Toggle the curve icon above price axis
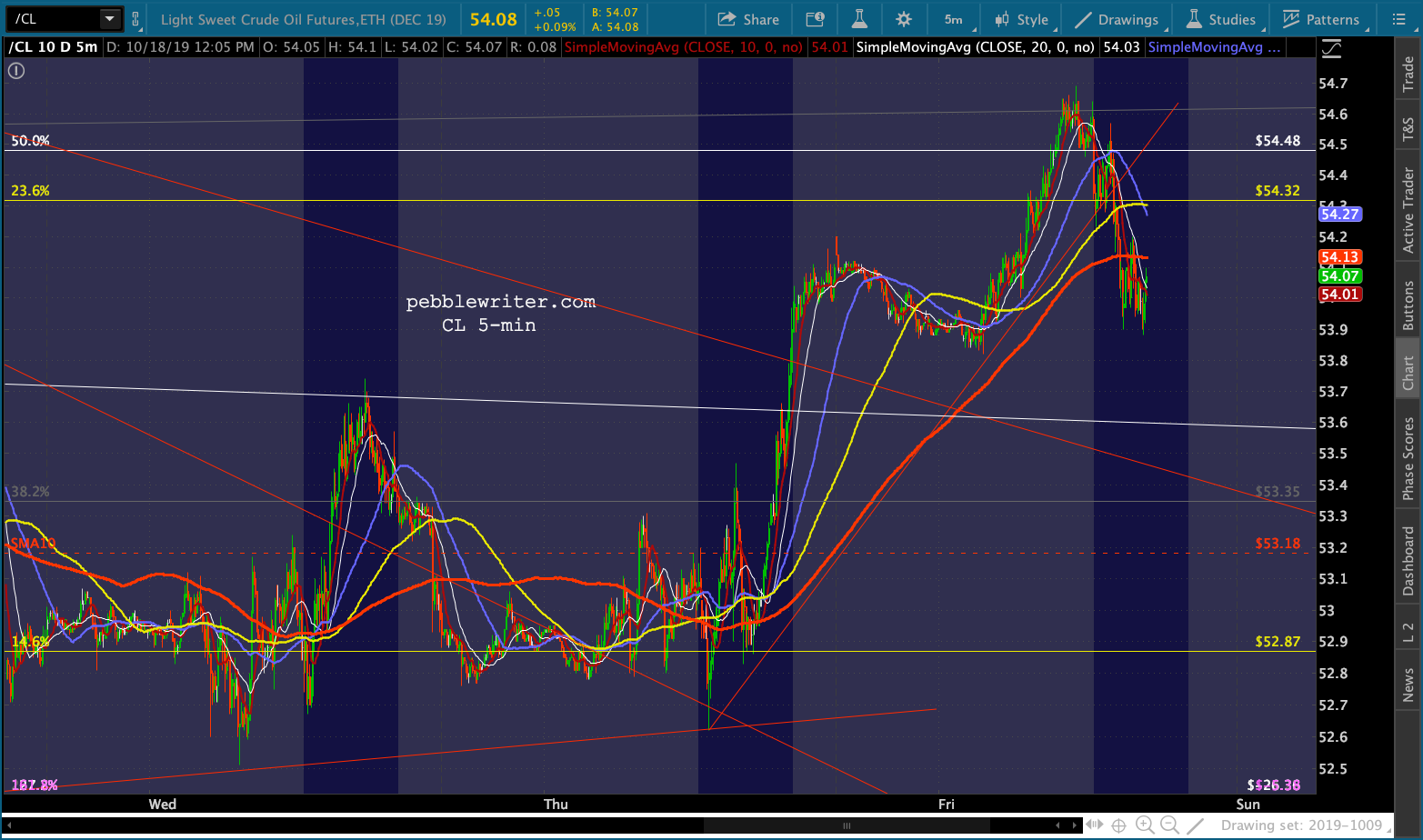The height and width of the screenshot is (840, 1423). pyautogui.click(x=1331, y=48)
